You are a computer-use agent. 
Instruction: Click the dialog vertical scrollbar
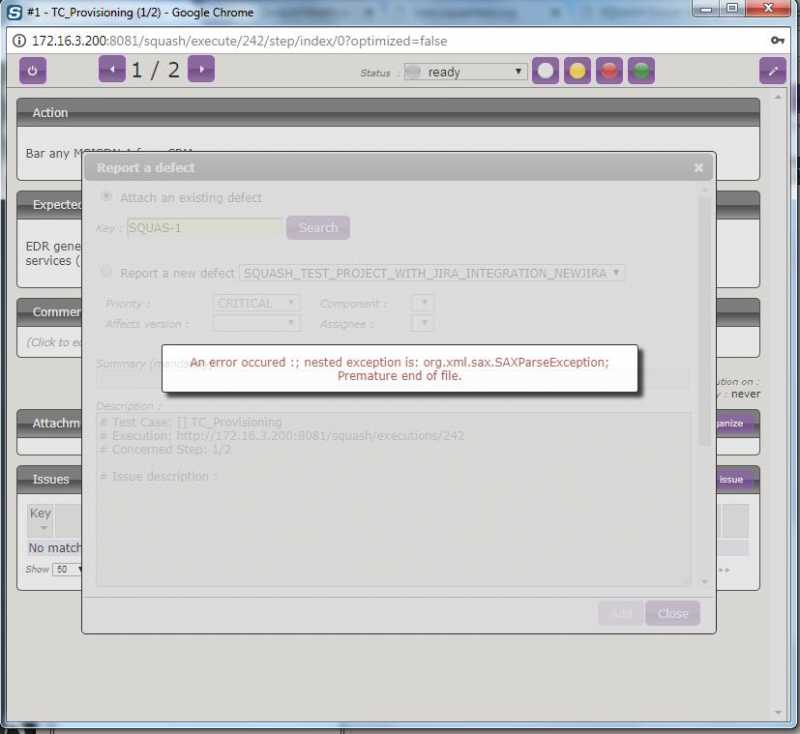pyautogui.click(x=705, y=322)
